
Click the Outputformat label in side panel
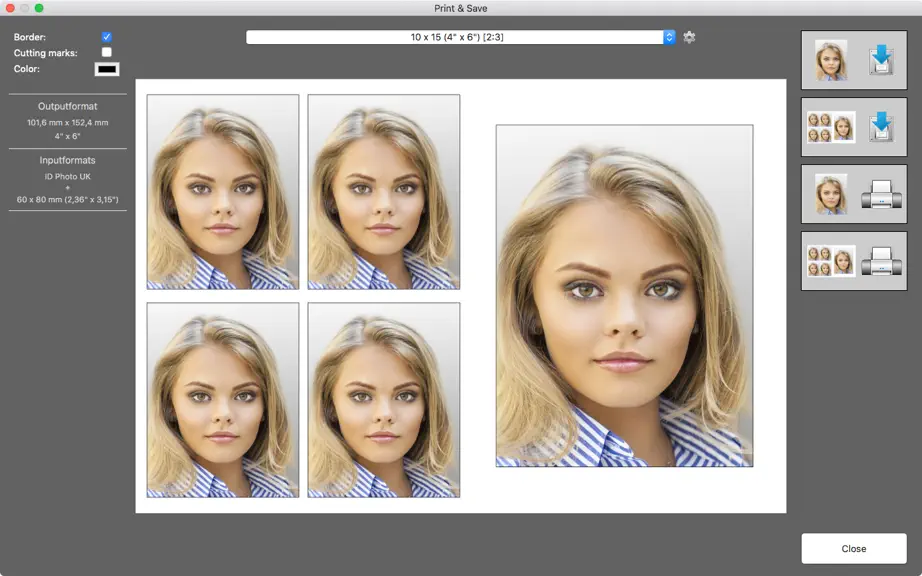click(x=68, y=106)
